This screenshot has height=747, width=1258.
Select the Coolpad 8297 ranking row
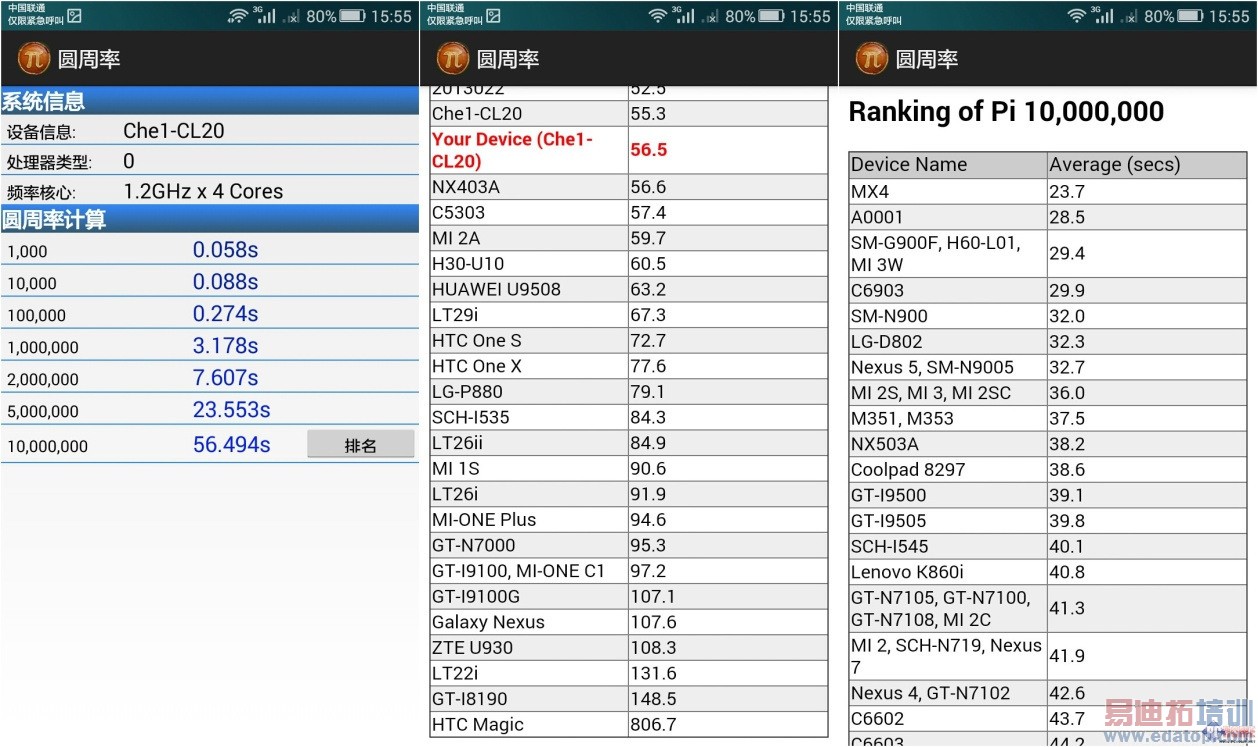[1048, 469]
